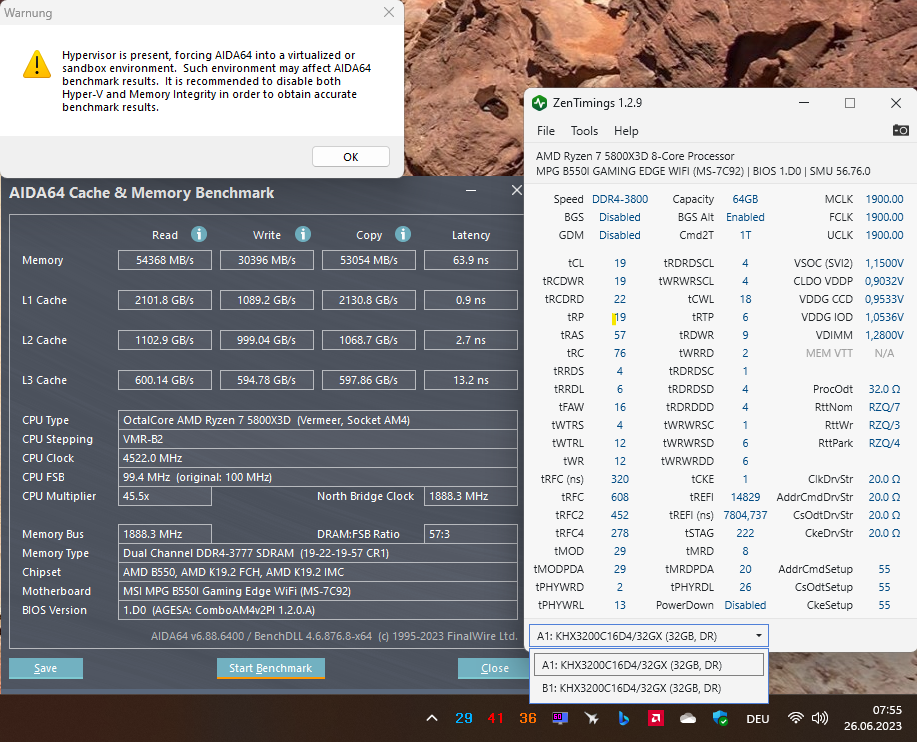Click FCLK value 1900.00
This screenshot has width=917, height=742.
click(884, 217)
